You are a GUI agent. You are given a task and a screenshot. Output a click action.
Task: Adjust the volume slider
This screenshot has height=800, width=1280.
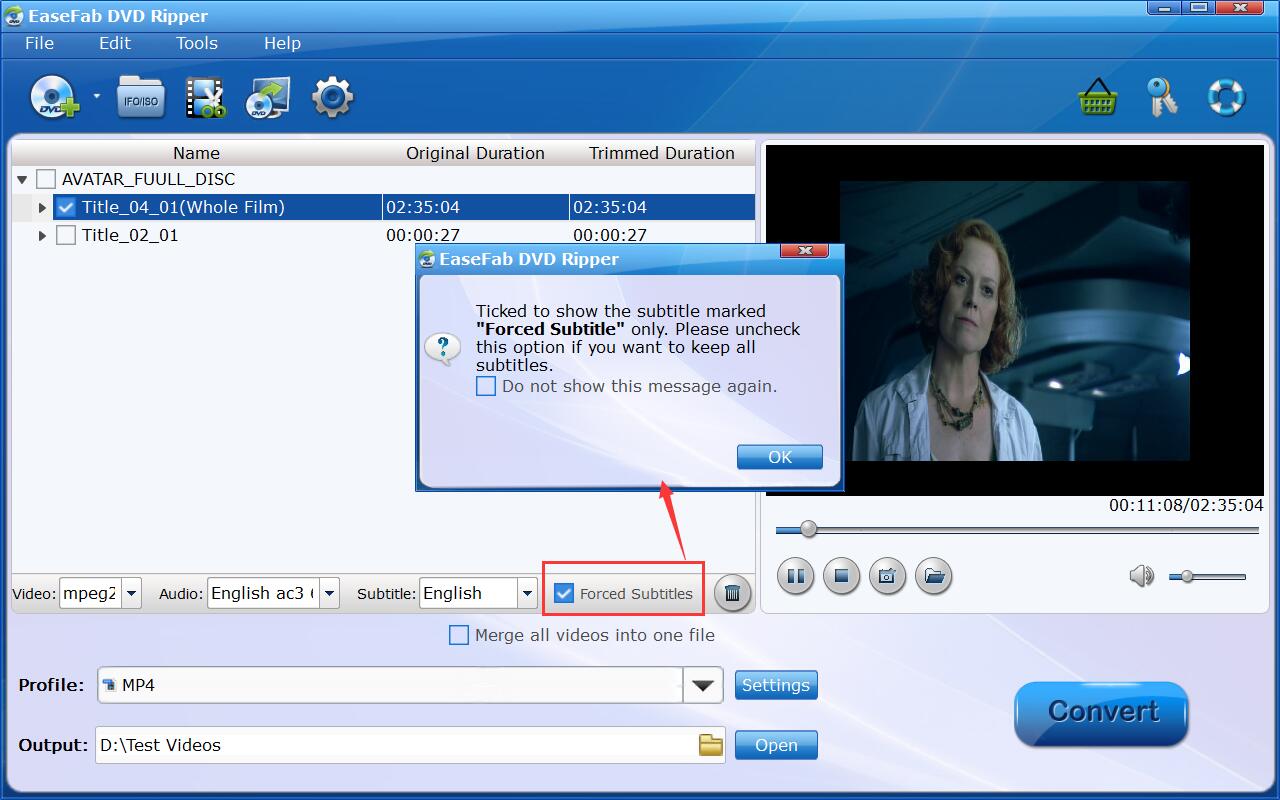pos(1207,577)
